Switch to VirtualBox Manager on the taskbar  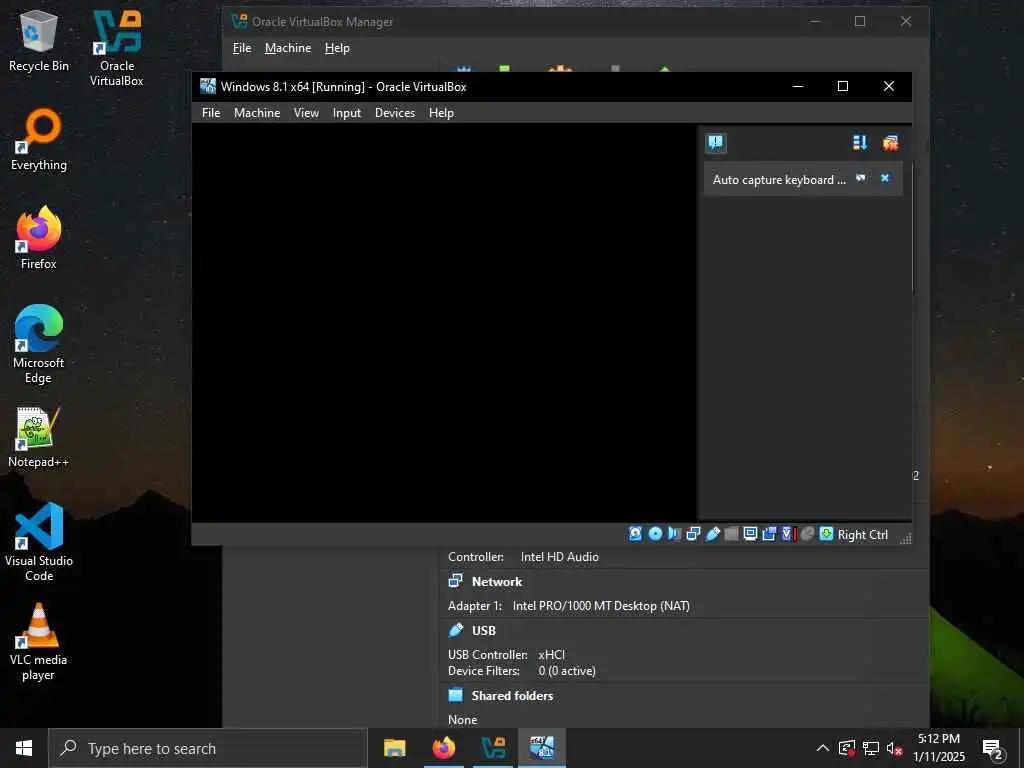(x=493, y=748)
